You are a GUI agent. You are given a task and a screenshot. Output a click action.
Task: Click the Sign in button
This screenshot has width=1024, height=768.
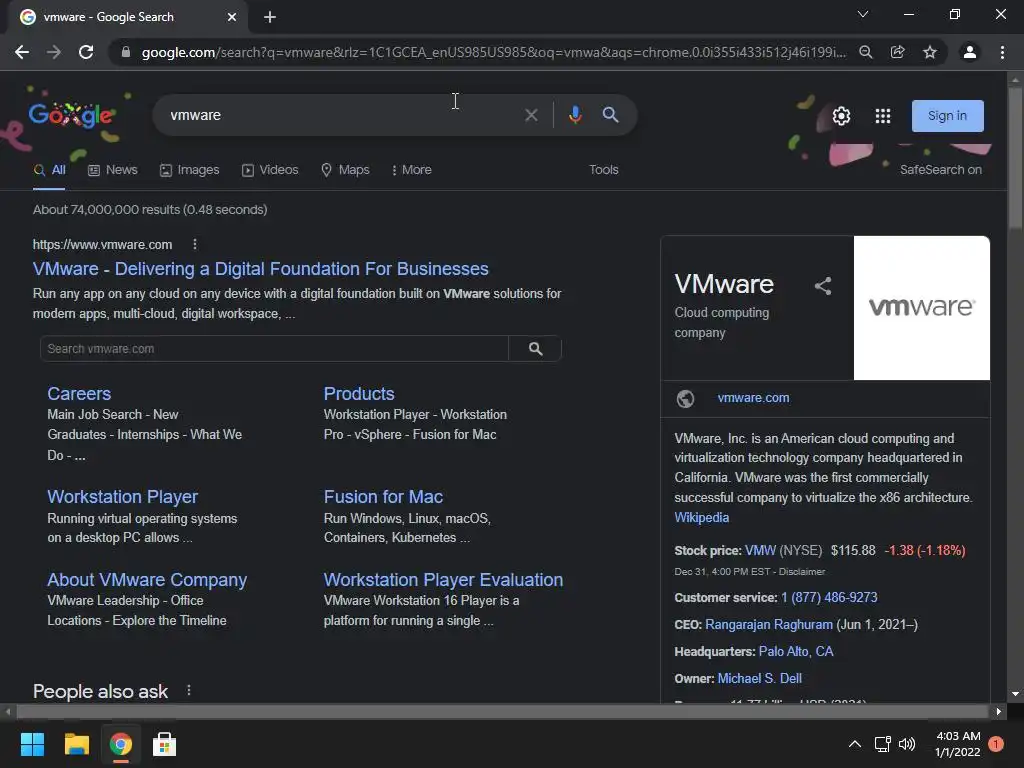pos(948,116)
